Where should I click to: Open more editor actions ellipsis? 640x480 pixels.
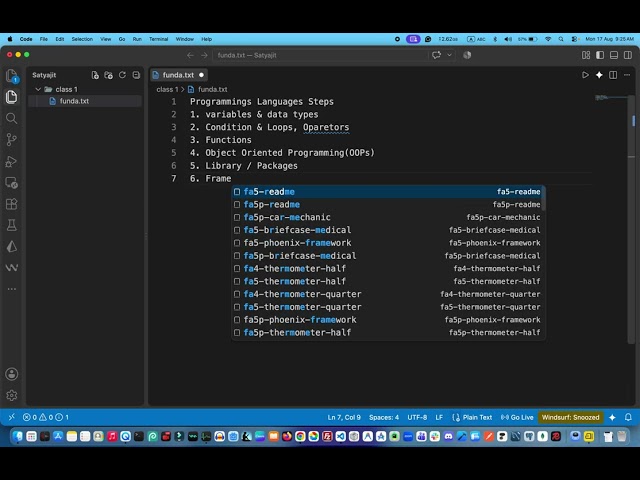[x=627, y=75]
